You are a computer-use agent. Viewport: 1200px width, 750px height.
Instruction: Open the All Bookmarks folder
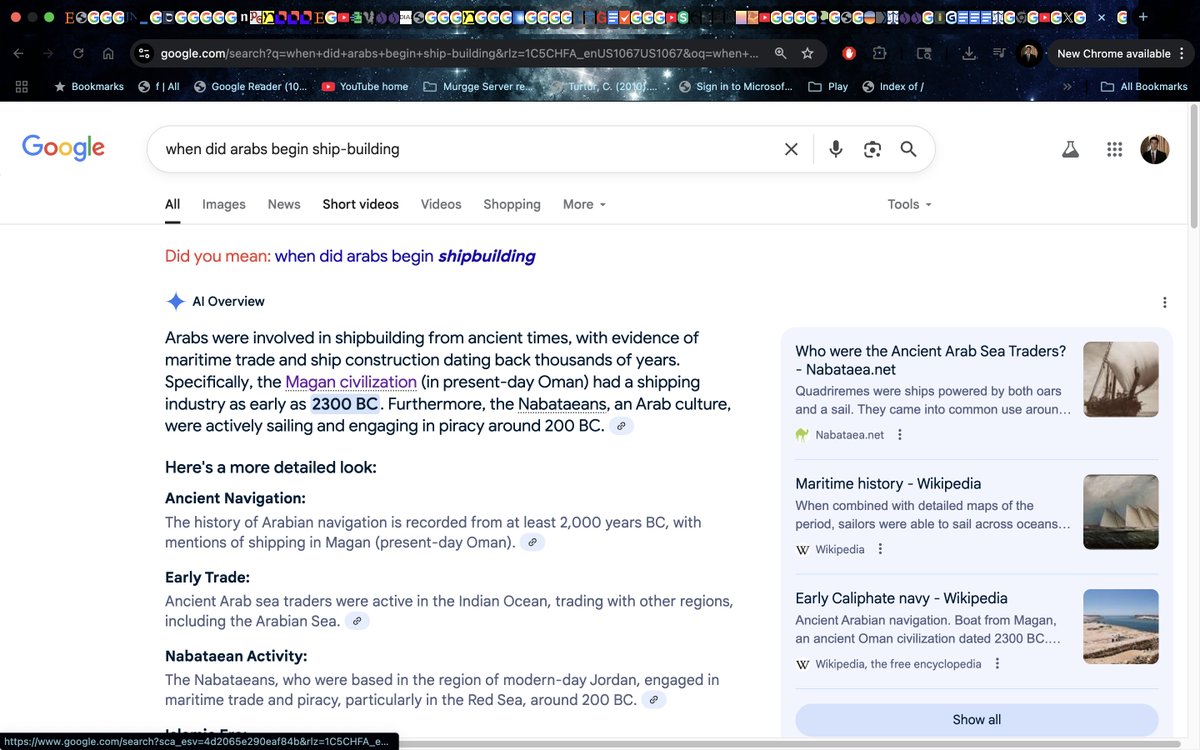1144,87
